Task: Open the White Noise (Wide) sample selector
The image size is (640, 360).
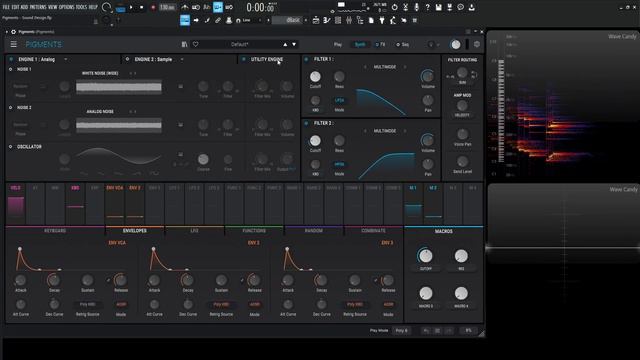Action: (100, 73)
